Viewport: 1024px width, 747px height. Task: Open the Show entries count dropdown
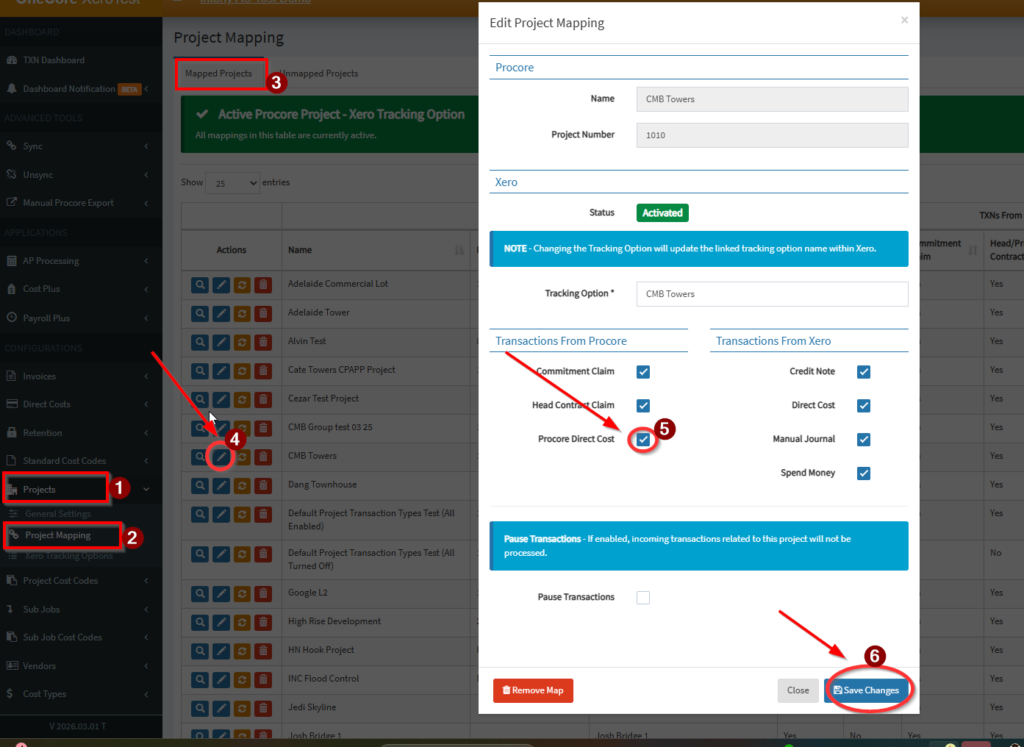(230, 184)
